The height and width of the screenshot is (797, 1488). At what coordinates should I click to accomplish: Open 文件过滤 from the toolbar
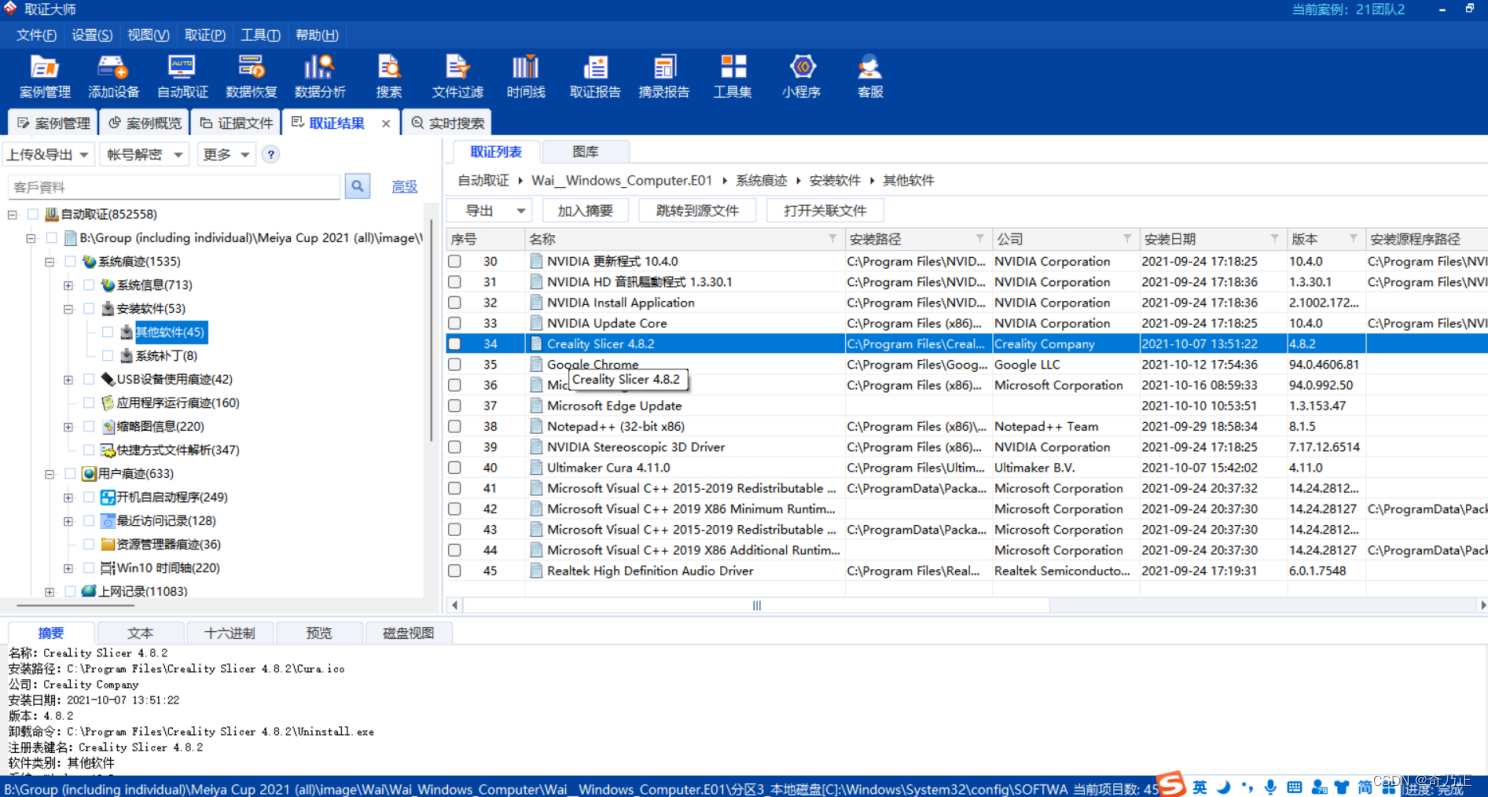[x=457, y=77]
